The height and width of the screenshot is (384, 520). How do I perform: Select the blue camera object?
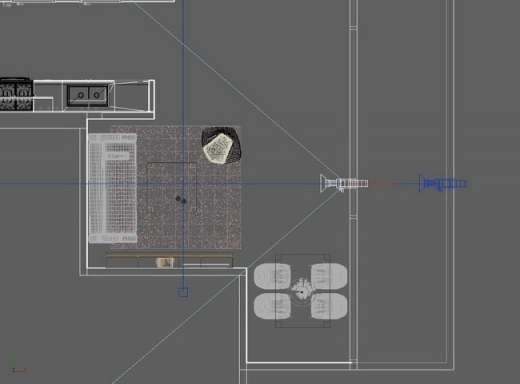[443, 183]
